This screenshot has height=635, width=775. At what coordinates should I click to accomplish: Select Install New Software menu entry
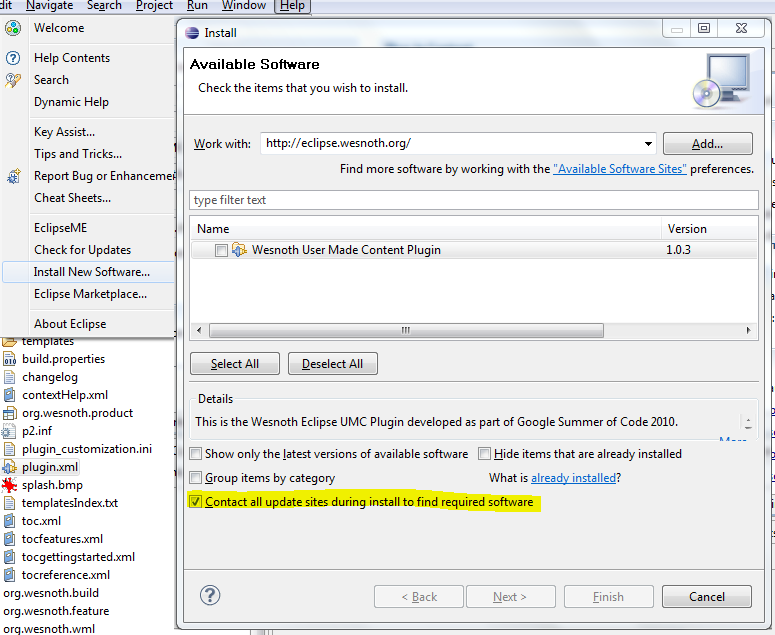click(89, 272)
